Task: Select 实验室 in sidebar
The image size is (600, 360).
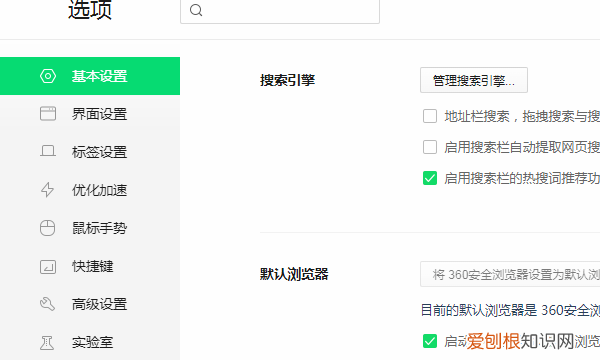Action: pyautogui.click(x=90, y=342)
